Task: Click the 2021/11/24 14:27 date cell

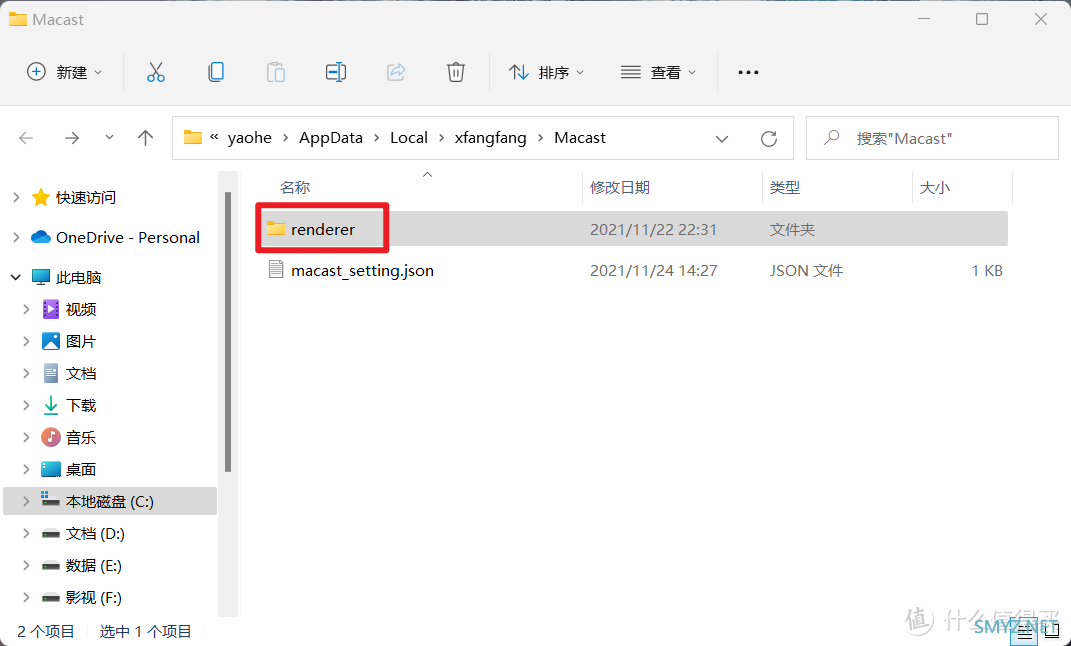Action: tap(654, 270)
